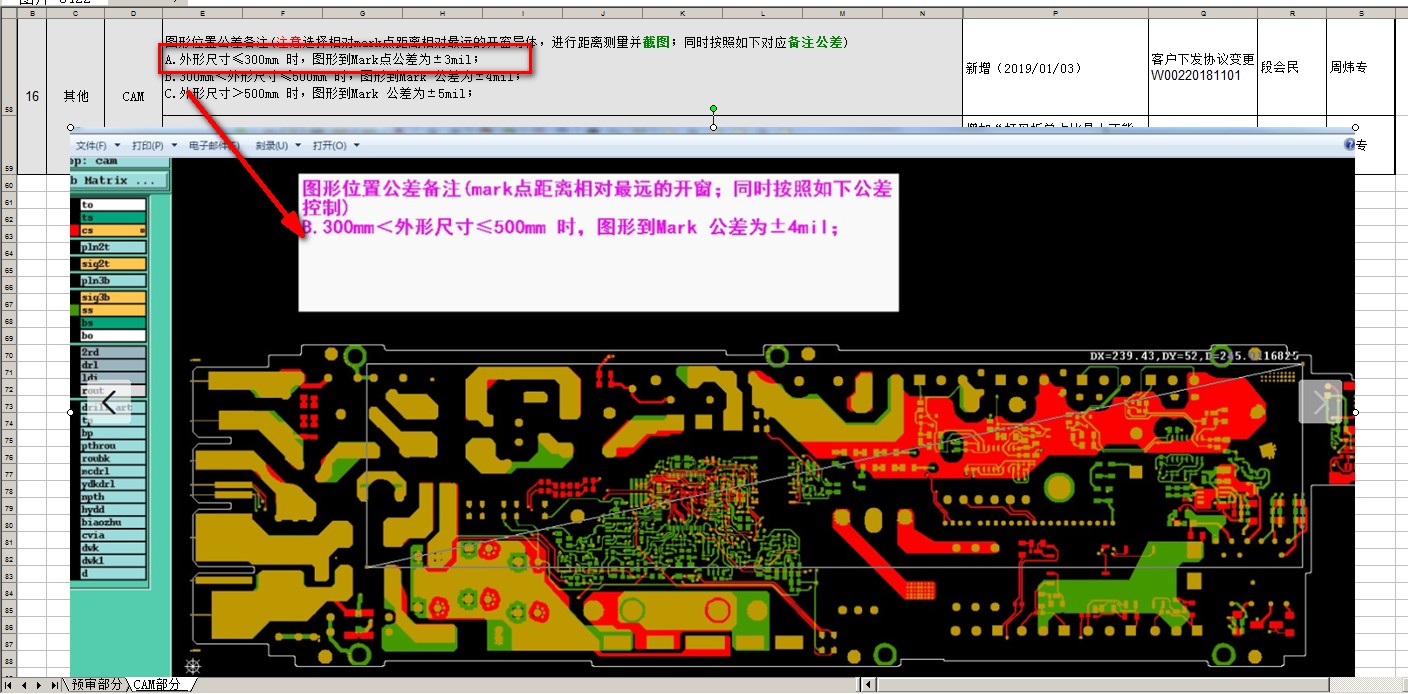Select the 'mcdrl' layer
The width and height of the screenshot is (1408, 694).
(x=113, y=471)
